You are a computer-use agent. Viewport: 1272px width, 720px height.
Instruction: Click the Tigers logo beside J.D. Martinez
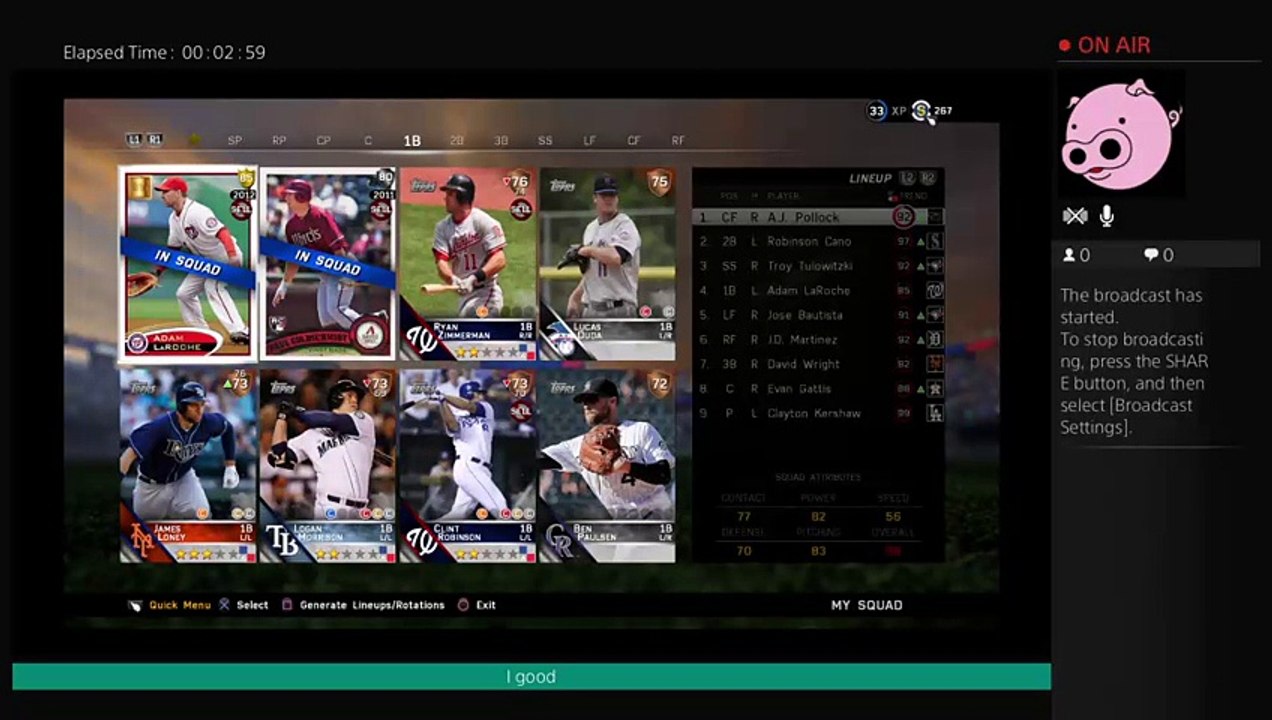coord(935,340)
